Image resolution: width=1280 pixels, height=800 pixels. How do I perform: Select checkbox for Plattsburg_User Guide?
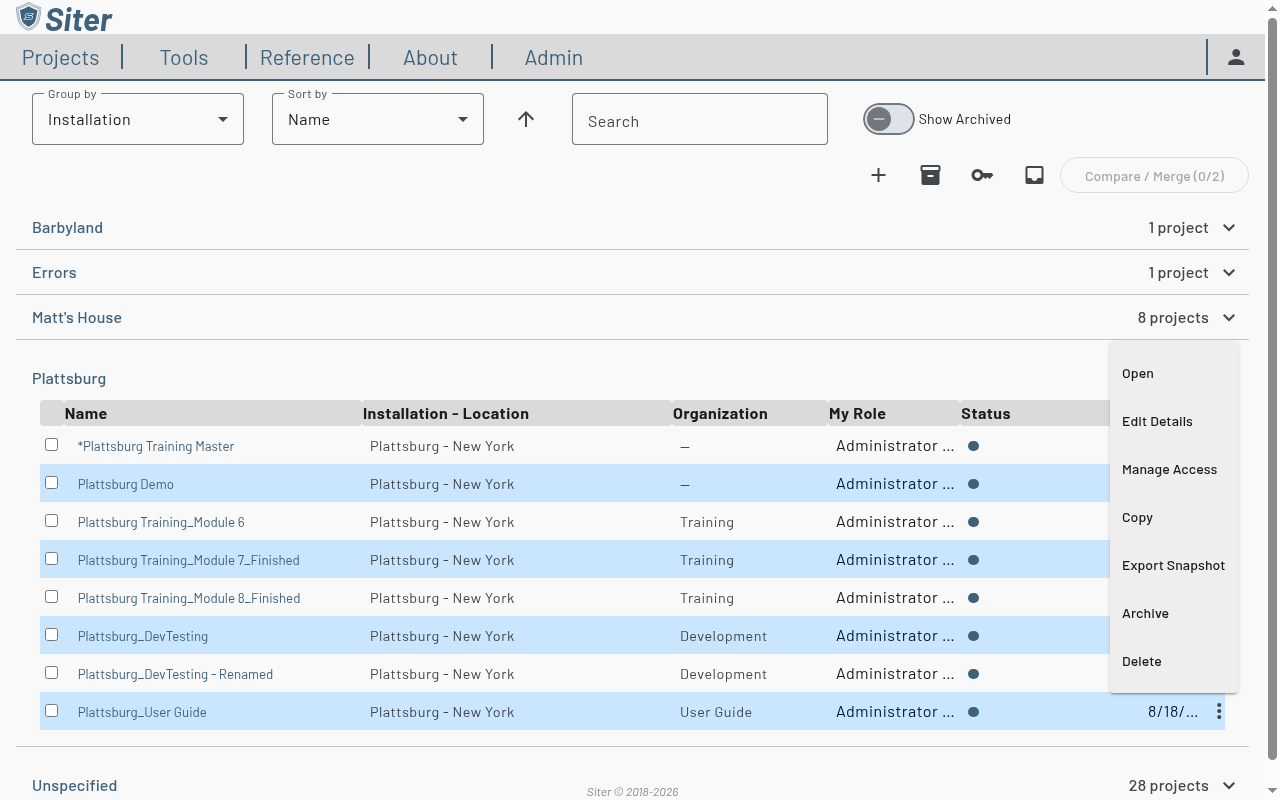[x=51, y=710]
